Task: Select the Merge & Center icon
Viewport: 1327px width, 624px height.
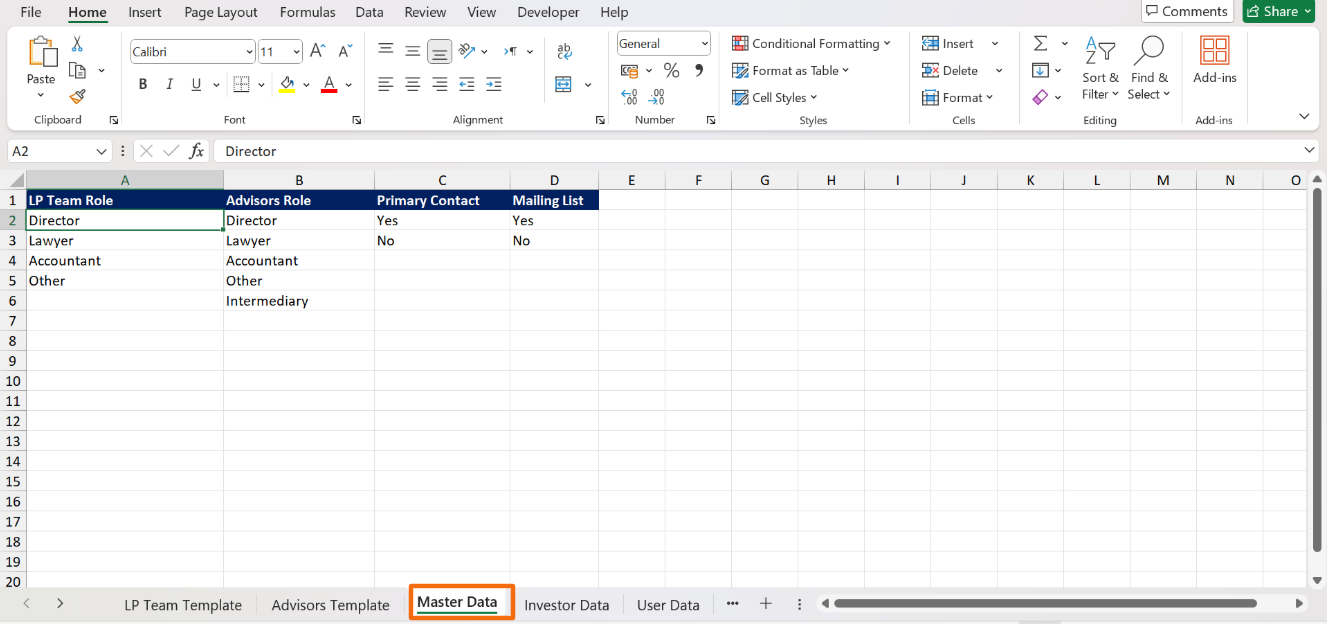Action: (x=564, y=84)
